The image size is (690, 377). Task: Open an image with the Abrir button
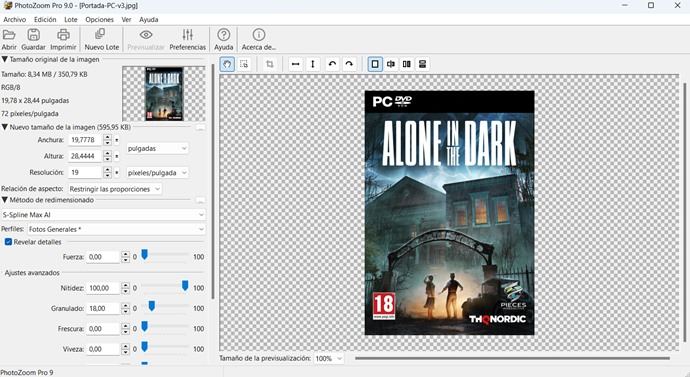9,39
